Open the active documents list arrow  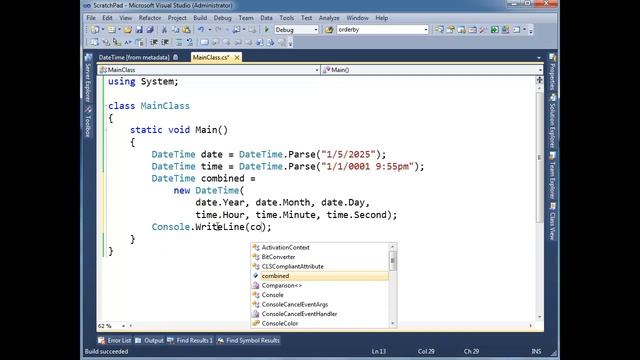click(539, 58)
